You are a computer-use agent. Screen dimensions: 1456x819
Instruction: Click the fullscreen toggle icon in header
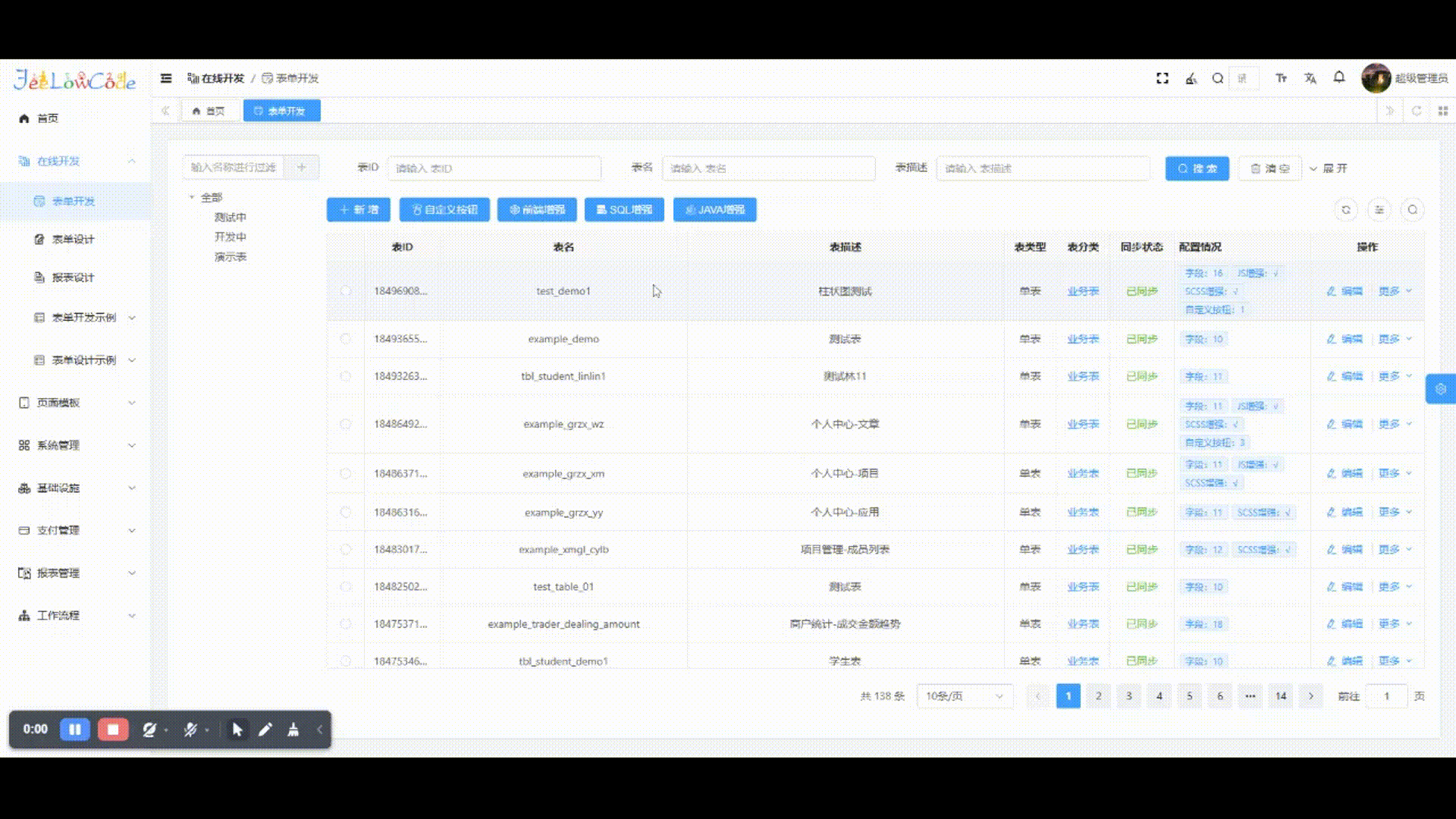tap(1162, 78)
